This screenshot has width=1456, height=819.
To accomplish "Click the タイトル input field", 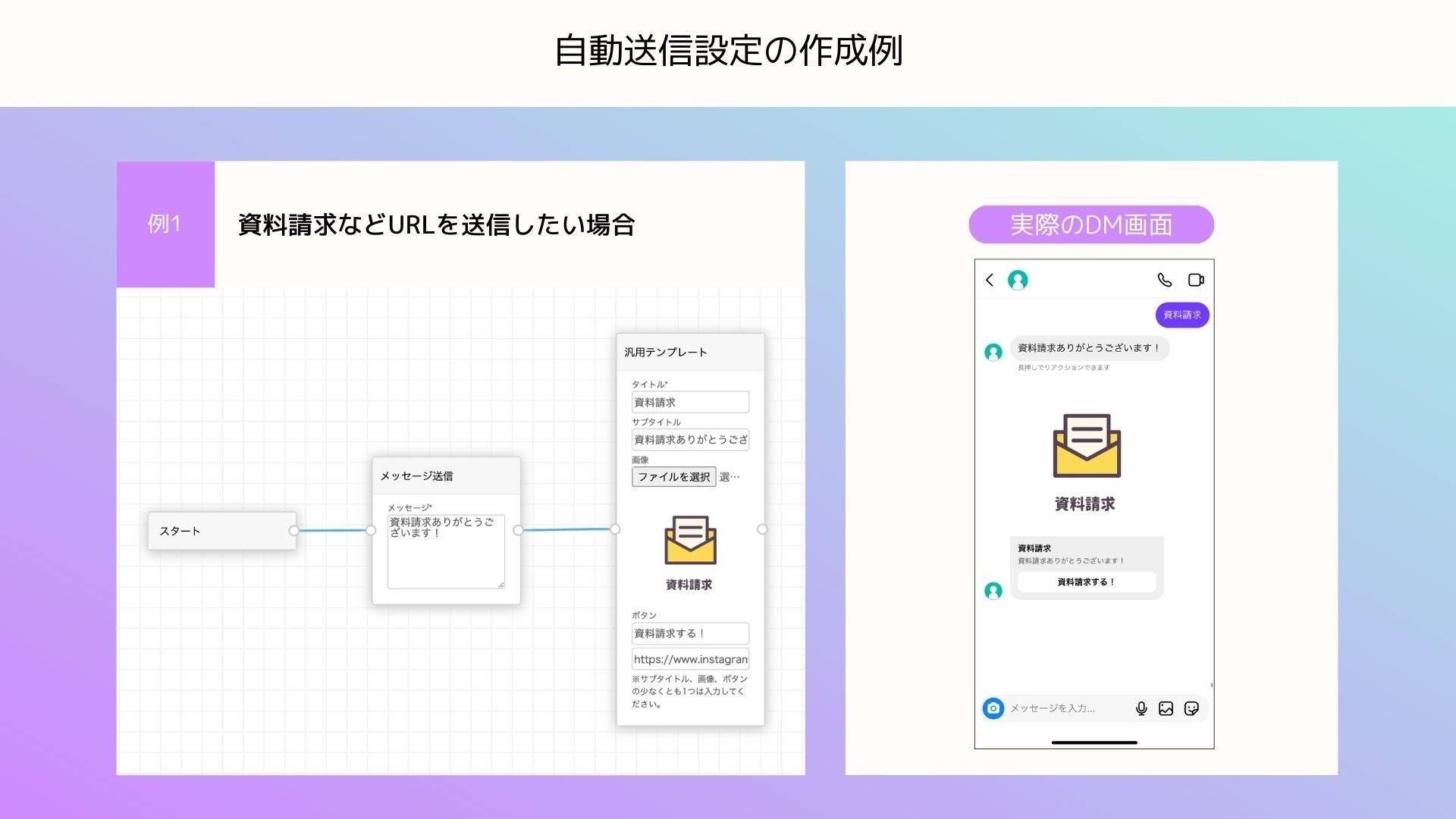I will pyautogui.click(x=690, y=402).
